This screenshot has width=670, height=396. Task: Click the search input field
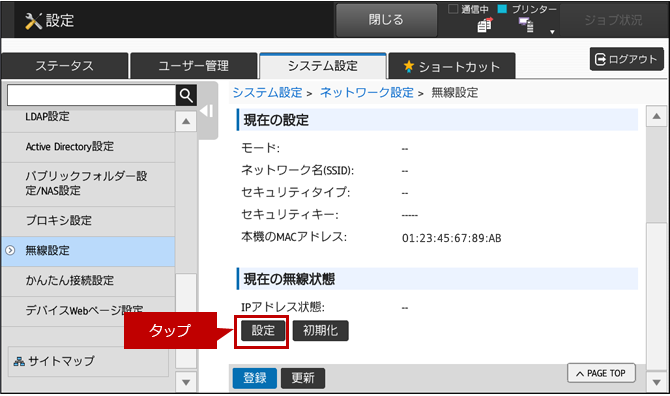point(91,95)
